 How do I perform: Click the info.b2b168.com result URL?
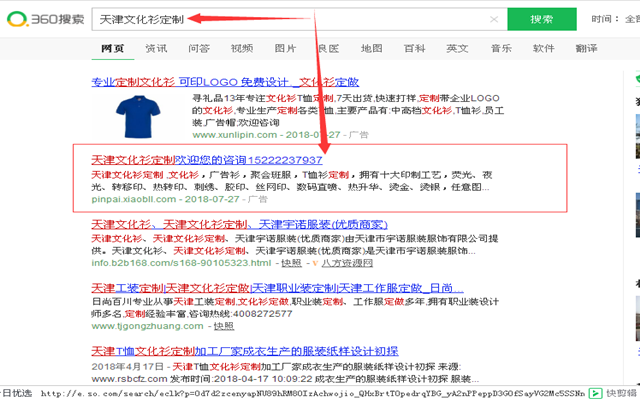pos(181,263)
